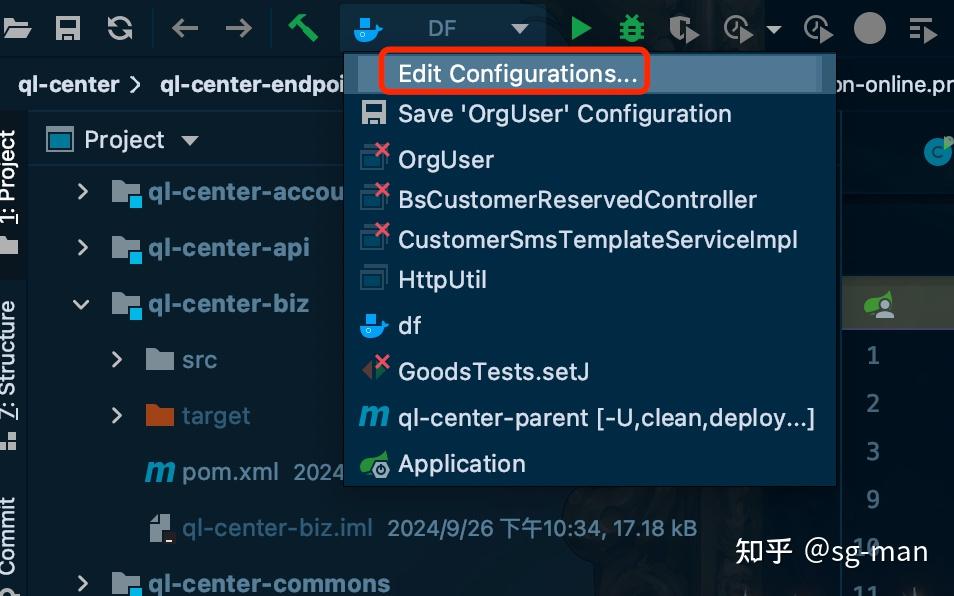The width and height of the screenshot is (954, 596).
Task: Click the Synchronize refresh icon
Action: click(120, 28)
